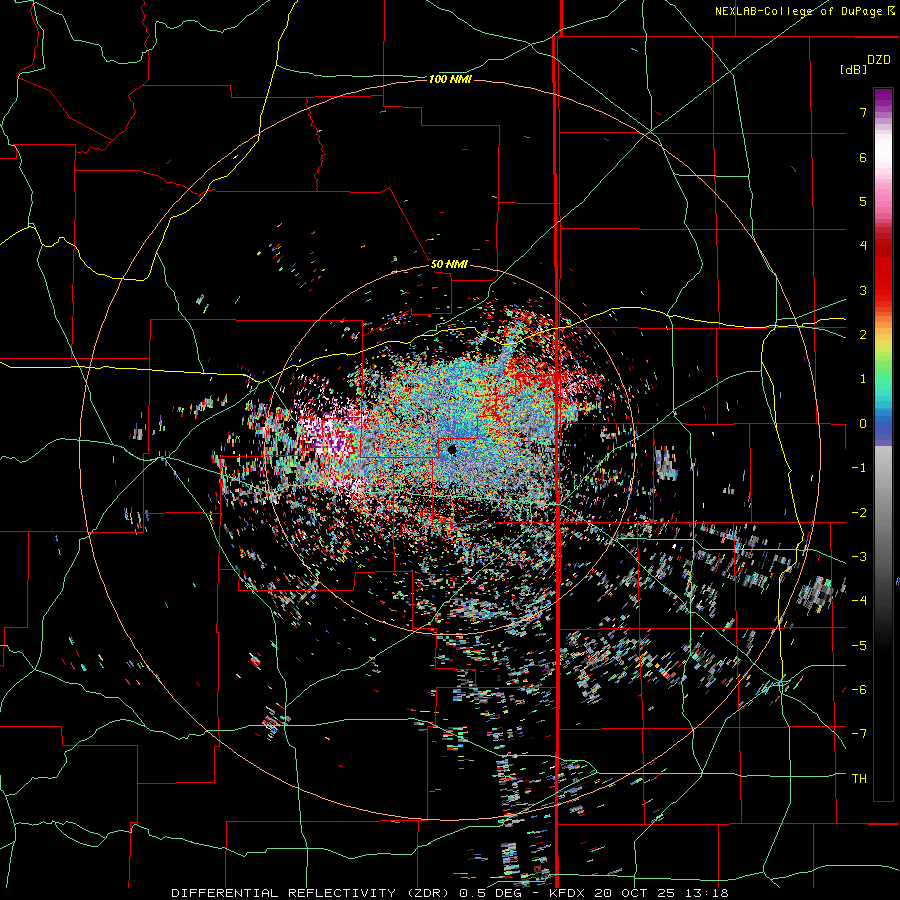The height and width of the screenshot is (900, 900).
Task: Click the "KFDX" radar site identifier
Action: click(567, 893)
